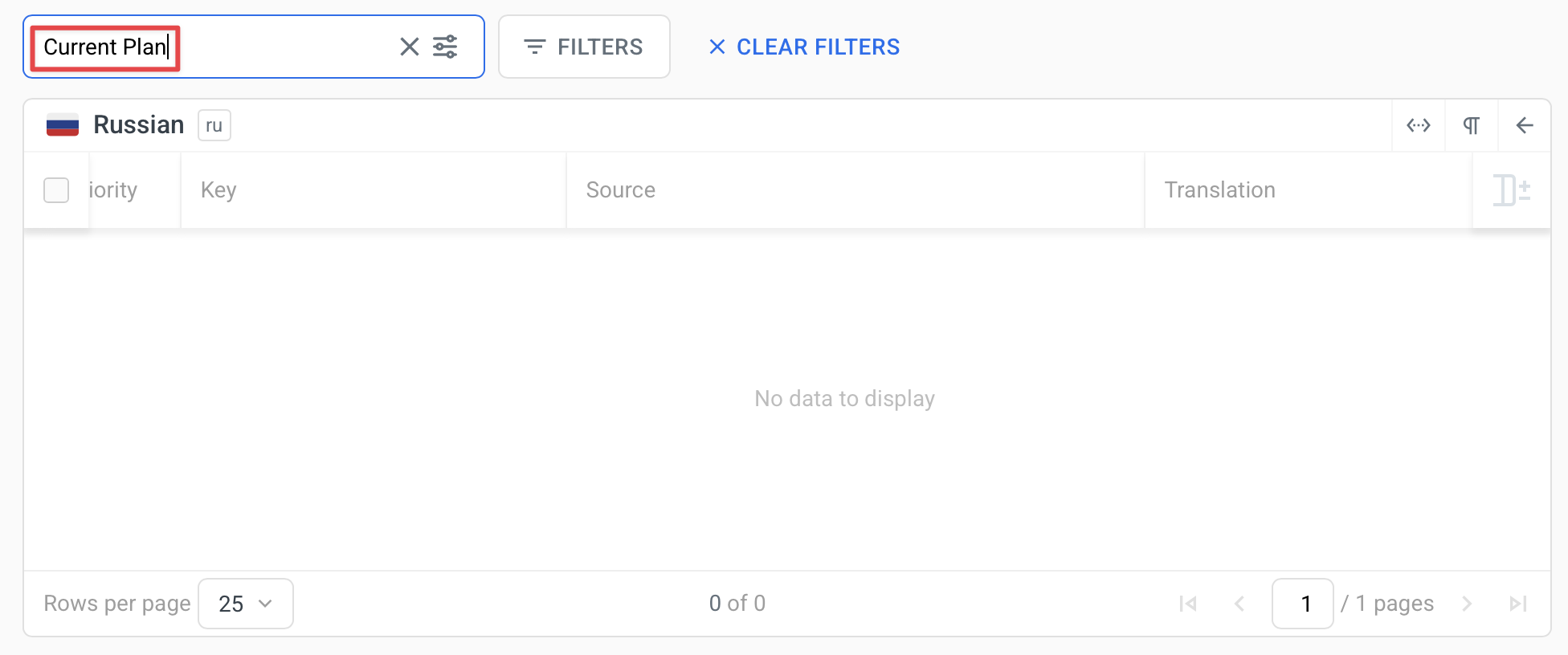Open the column settings icon
Screen dimensions: 1568x655
(x=1511, y=190)
